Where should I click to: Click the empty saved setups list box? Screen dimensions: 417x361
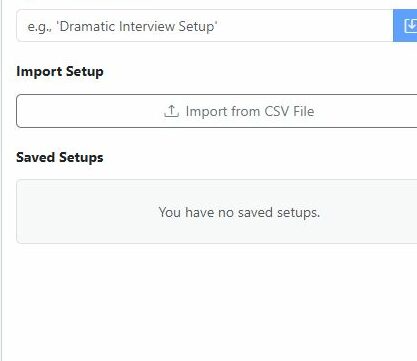point(217,211)
